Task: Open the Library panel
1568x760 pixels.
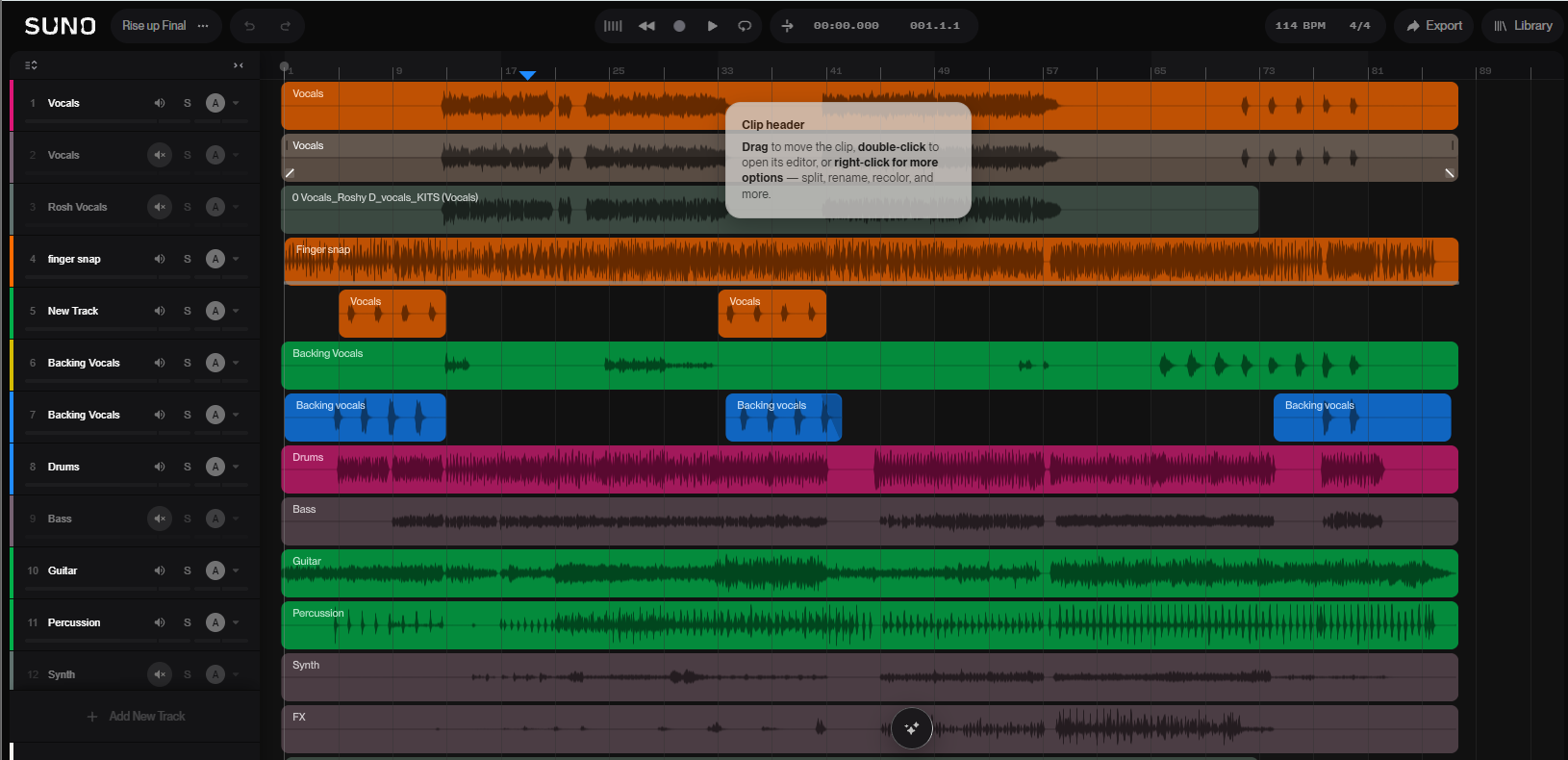Action: point(1523,26)
